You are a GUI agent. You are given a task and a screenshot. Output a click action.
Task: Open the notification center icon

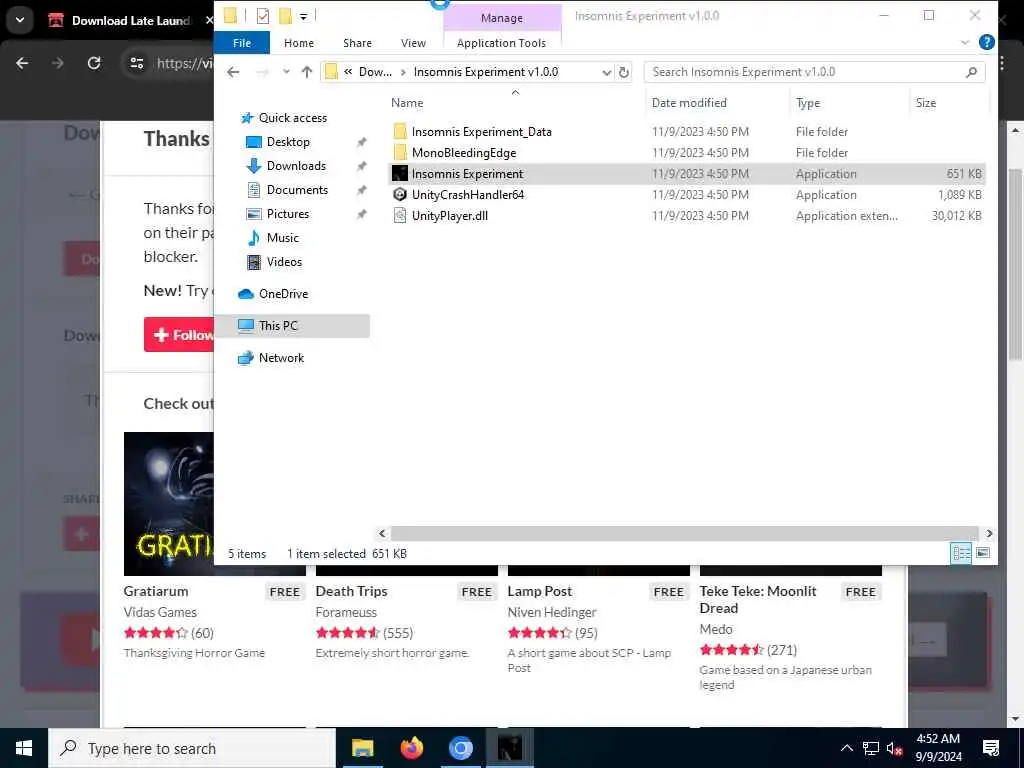991,748
